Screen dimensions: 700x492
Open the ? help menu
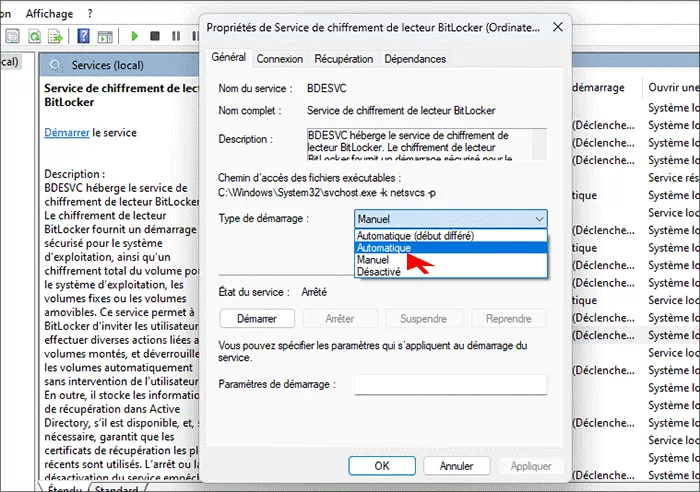[x=90, y=13]
